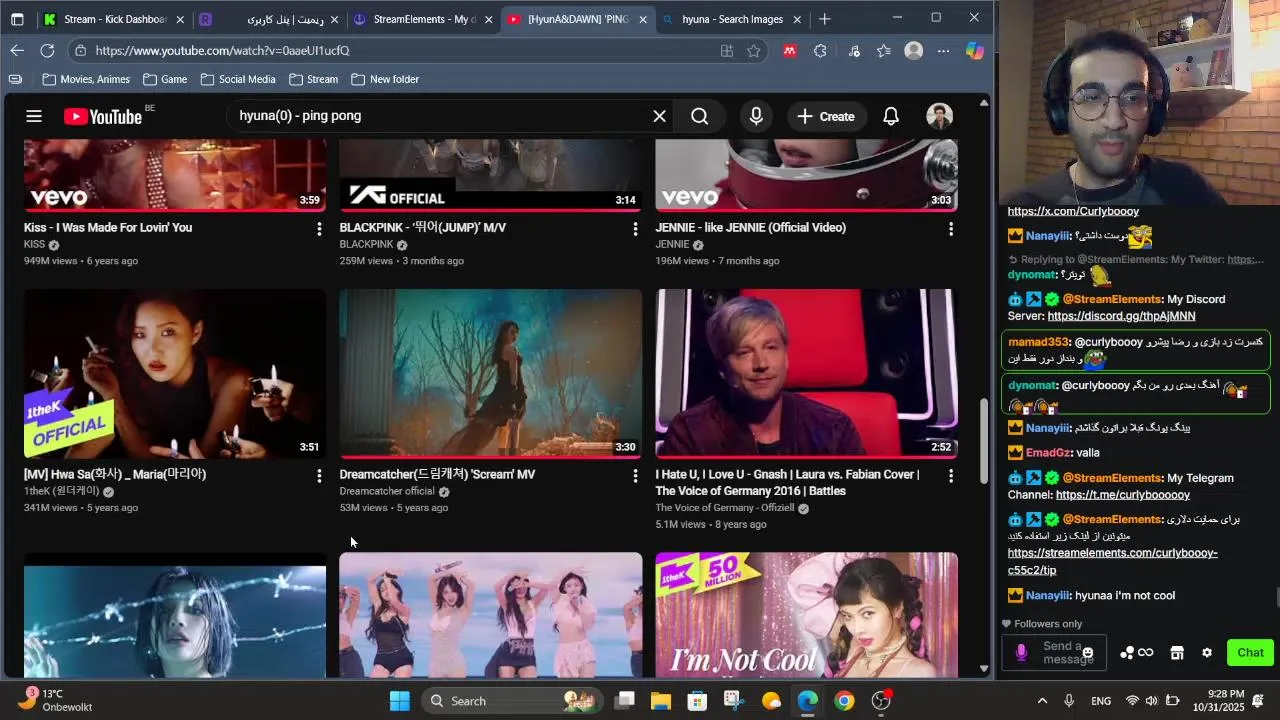Open the Discord invite link in chat
1280x720 pixels.
pos(1121,316)
